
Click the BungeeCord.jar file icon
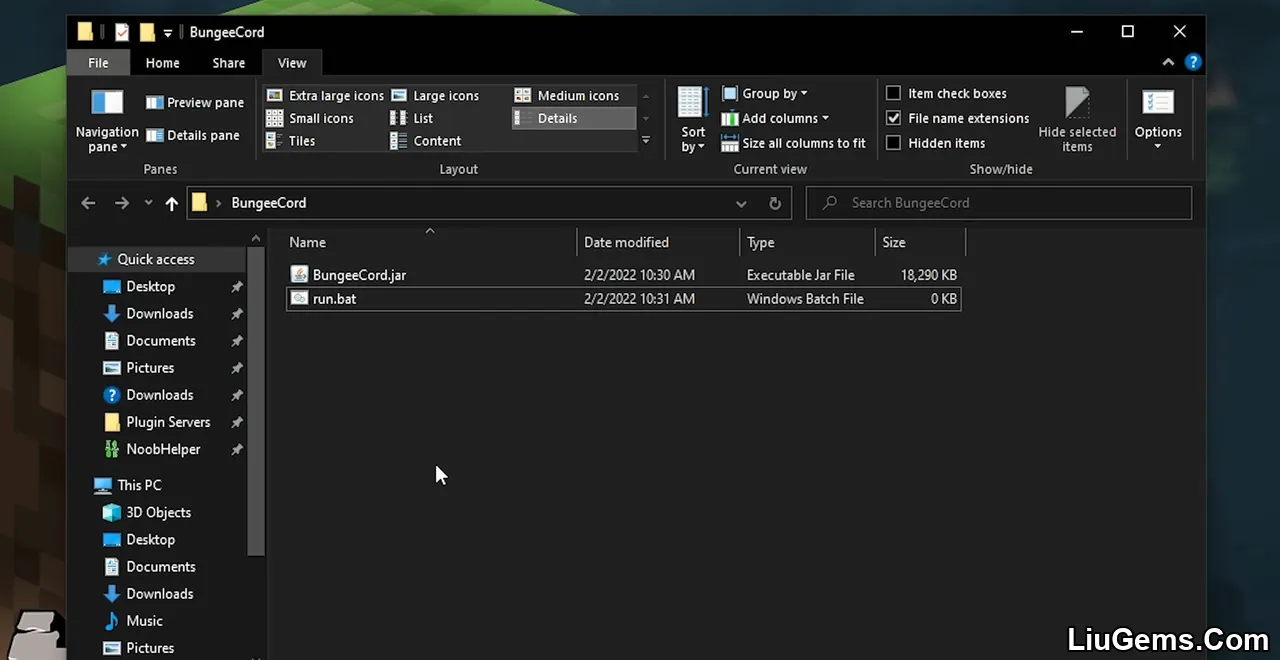tap(299, 274)
